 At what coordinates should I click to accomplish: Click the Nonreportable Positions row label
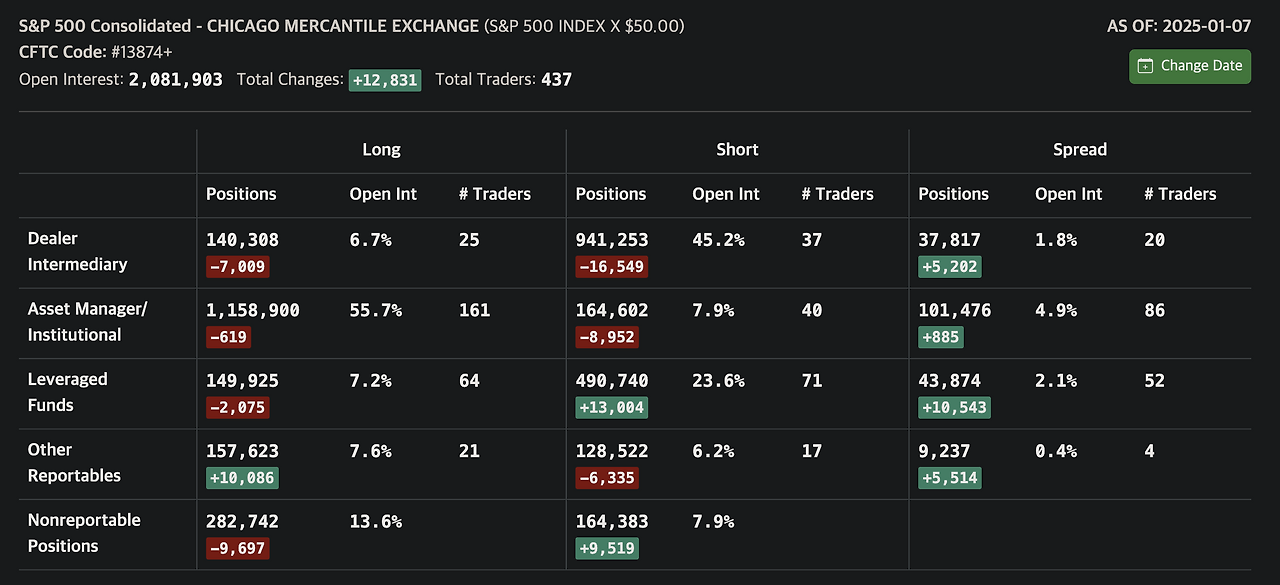coord(84,533)
